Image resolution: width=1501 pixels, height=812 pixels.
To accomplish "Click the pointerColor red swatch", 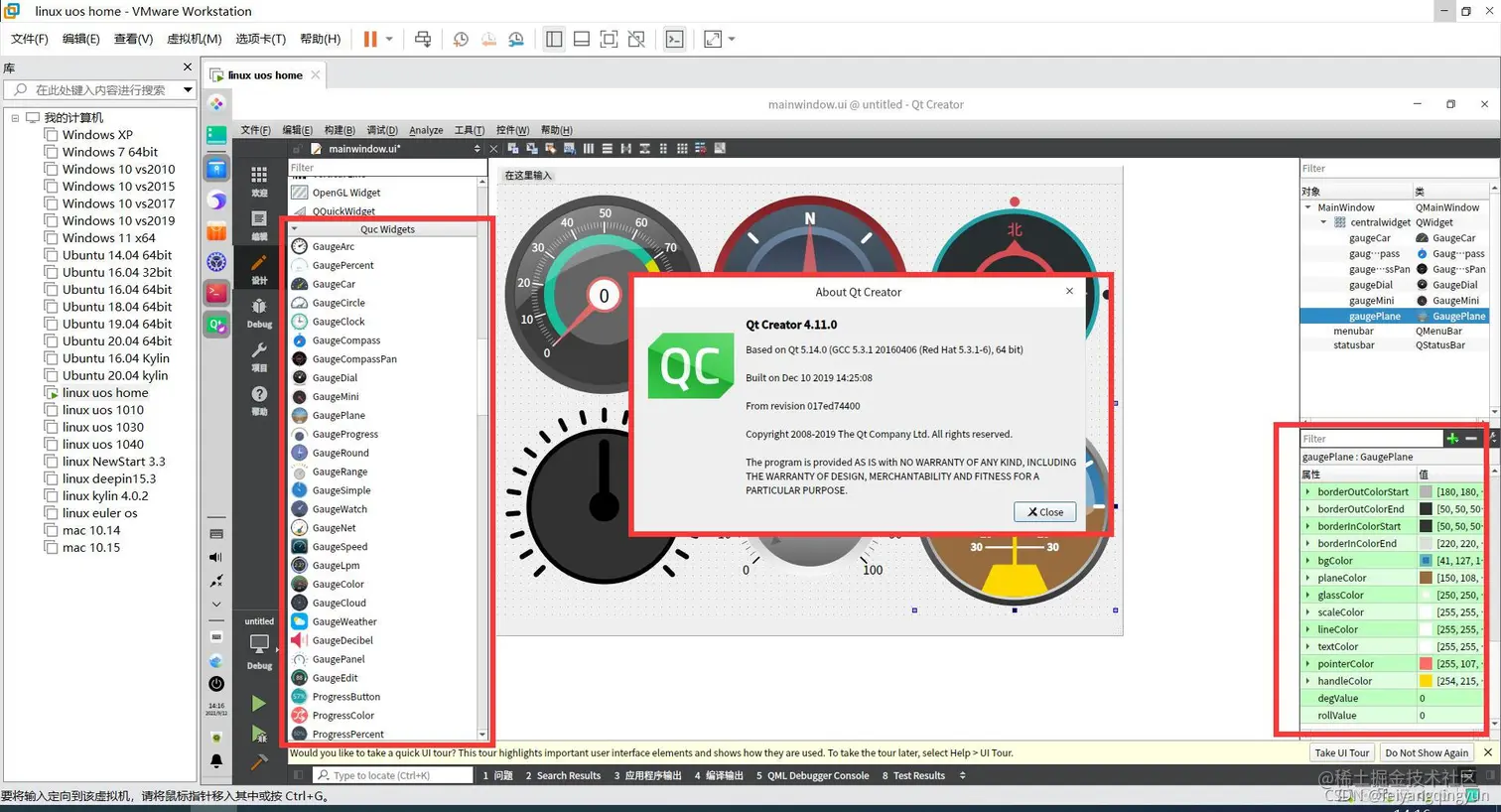I will pyautogui.click(x=1426, y=664).
